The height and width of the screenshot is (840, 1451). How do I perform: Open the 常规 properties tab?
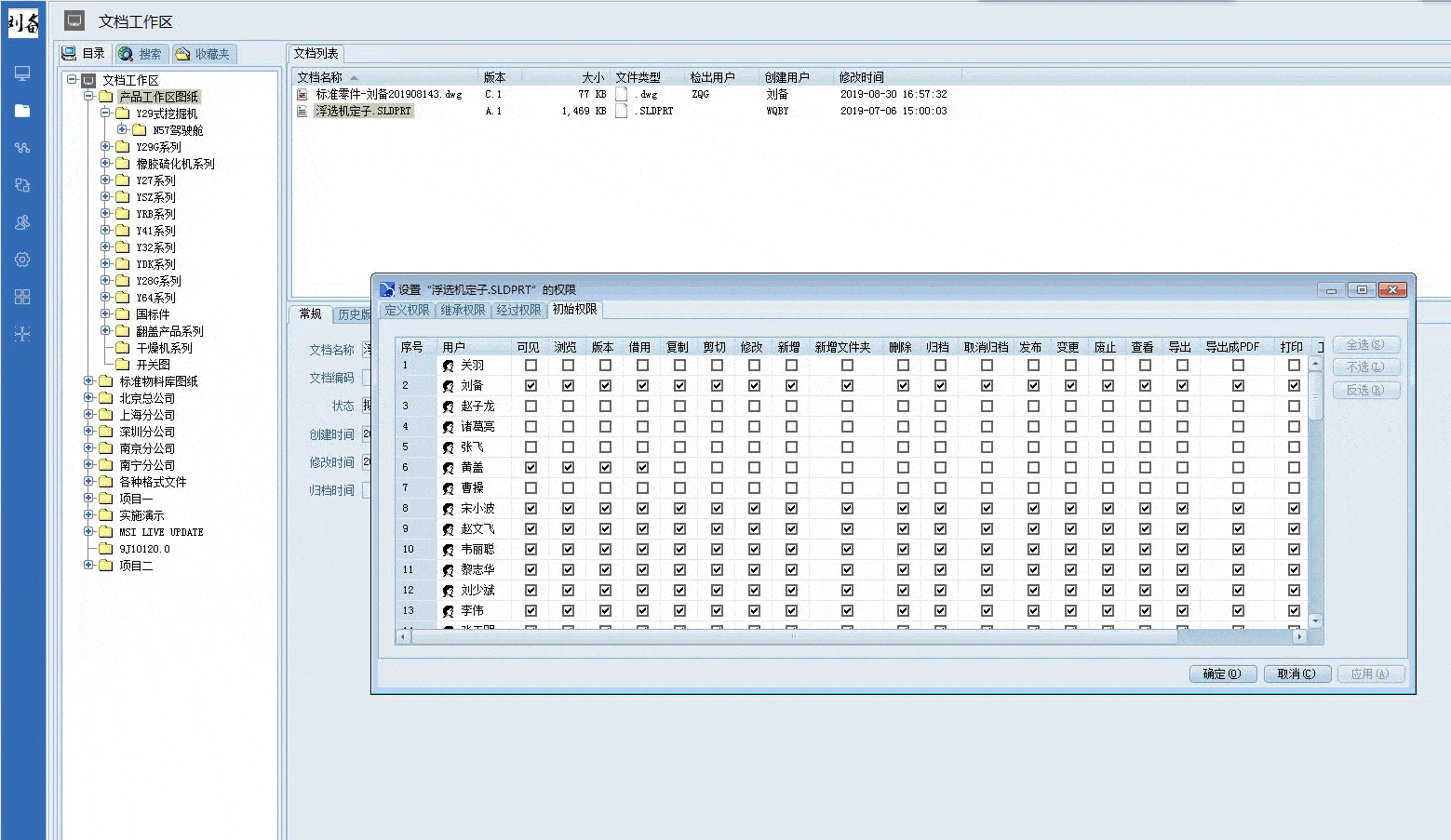pos(310,313)
